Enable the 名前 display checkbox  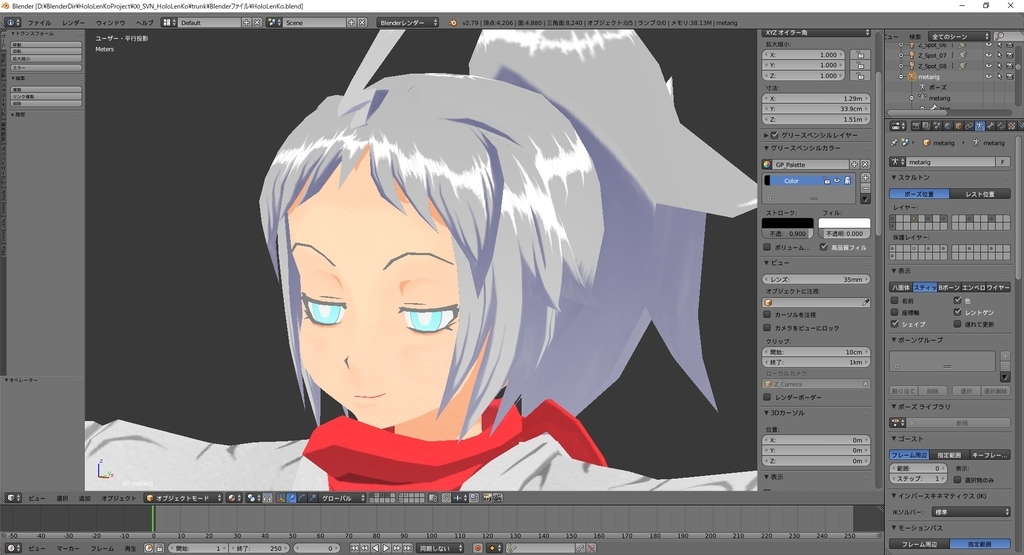tap(895, 300)
